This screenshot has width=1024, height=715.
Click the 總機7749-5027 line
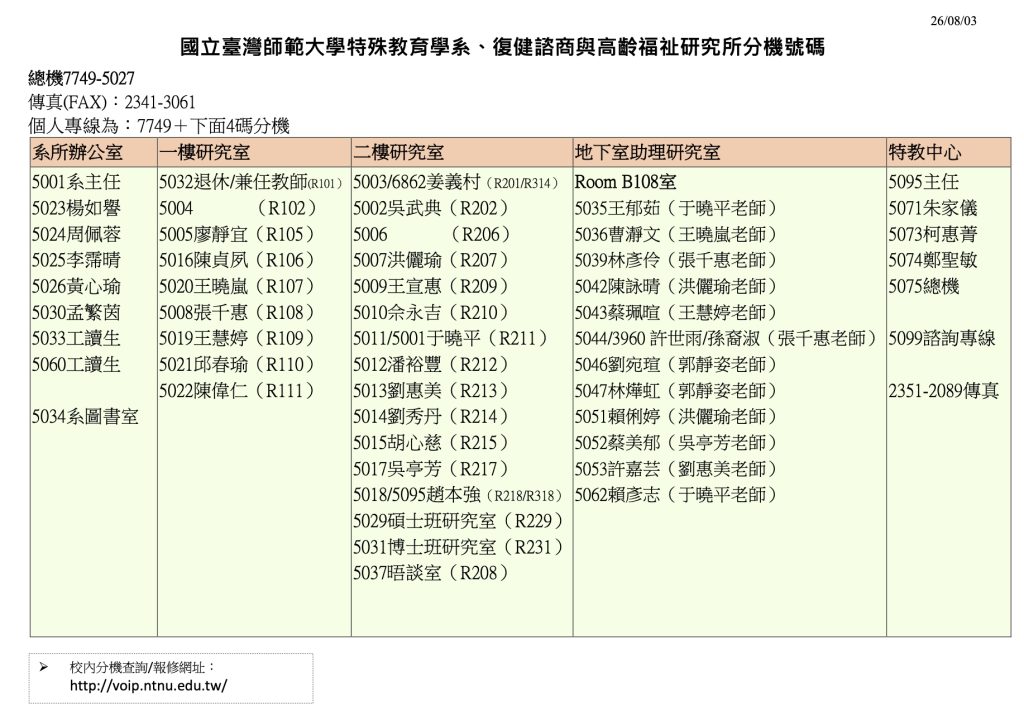(x=82, y=78)
